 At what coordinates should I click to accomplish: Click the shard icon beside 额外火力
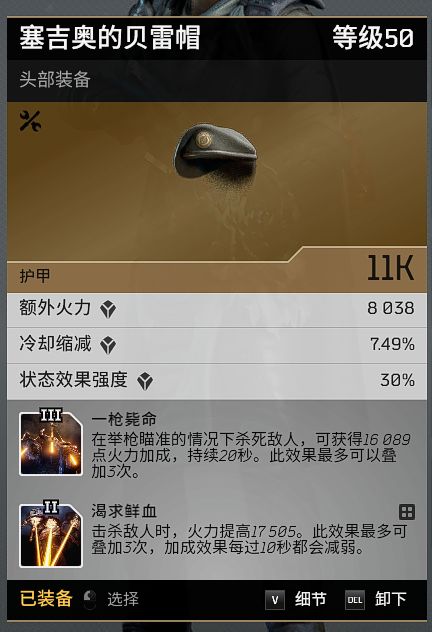pos(108,310)
